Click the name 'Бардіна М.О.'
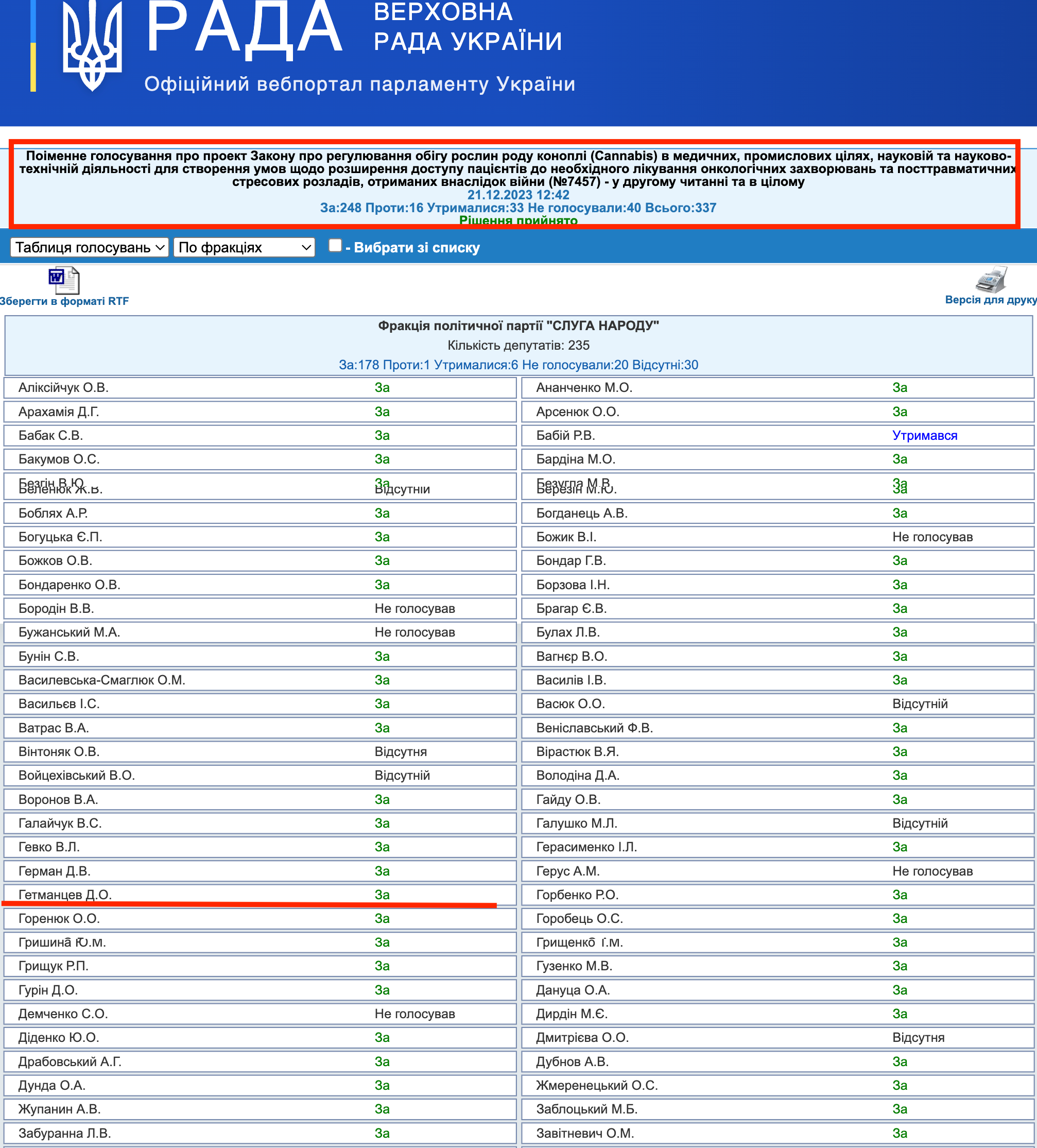 tap(576, 459)
